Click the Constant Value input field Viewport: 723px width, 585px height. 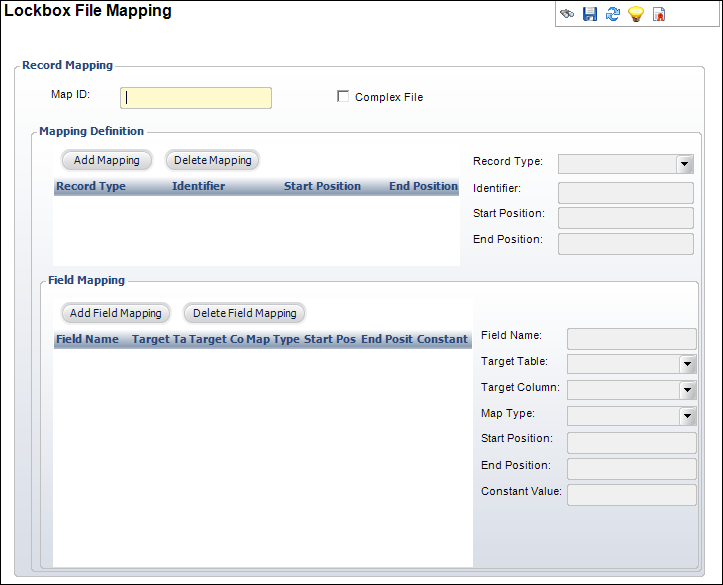632,495
